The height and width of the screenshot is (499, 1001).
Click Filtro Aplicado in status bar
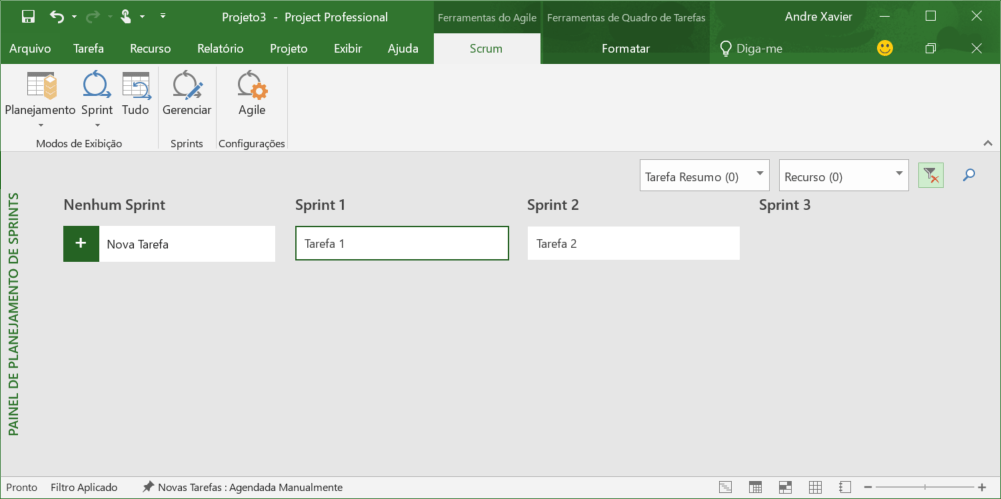coord(84,488)
